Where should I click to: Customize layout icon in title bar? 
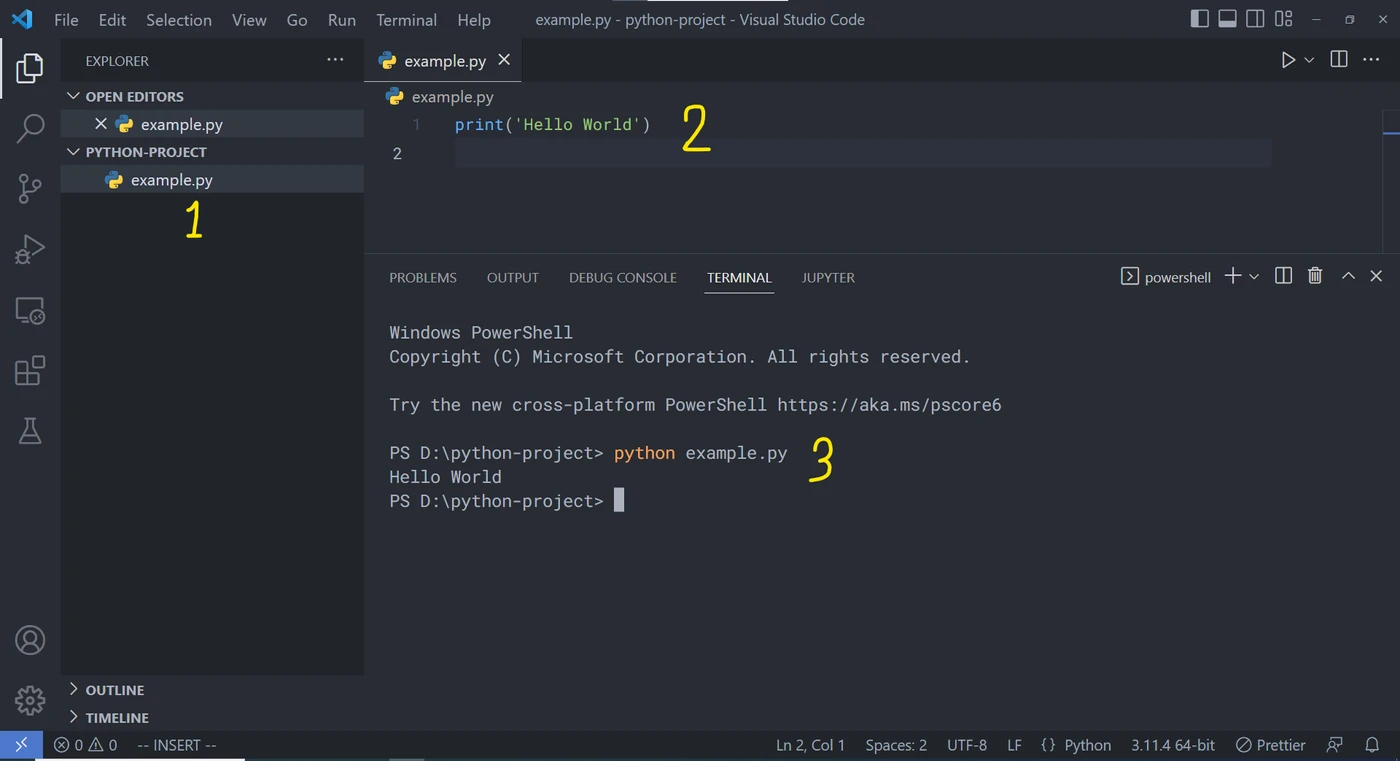click(x=1284, y=19)
